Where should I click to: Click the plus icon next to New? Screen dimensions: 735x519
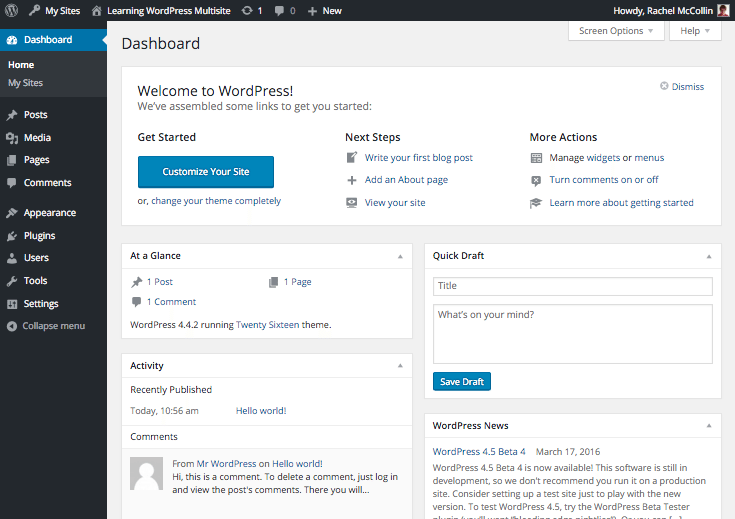(x=312, y=11)
